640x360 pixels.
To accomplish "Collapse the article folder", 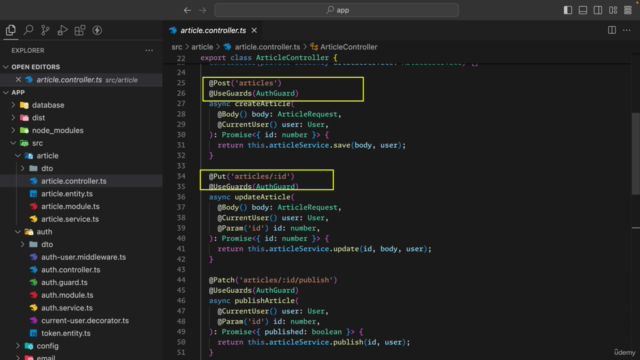I will point(47,156).
